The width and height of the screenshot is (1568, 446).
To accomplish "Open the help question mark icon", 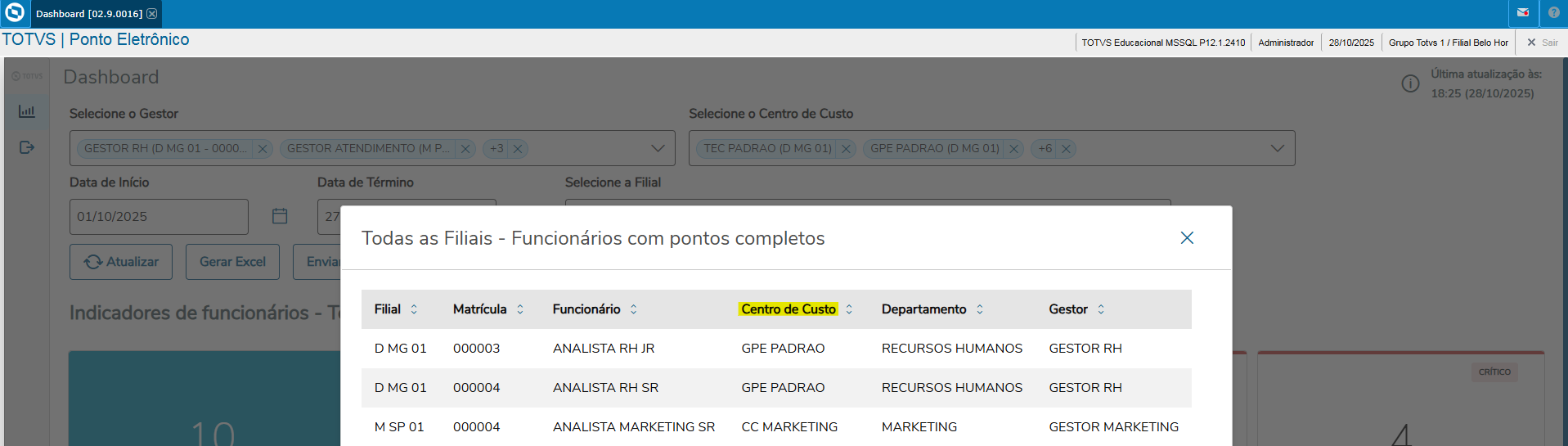I will point(1554,13).
